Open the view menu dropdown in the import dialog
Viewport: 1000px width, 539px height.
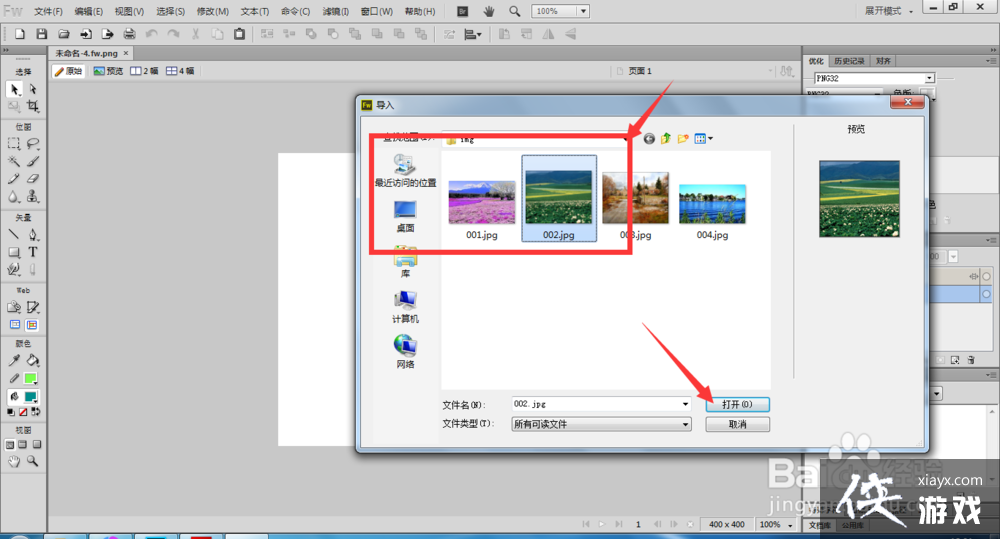[x=704, y=138]
